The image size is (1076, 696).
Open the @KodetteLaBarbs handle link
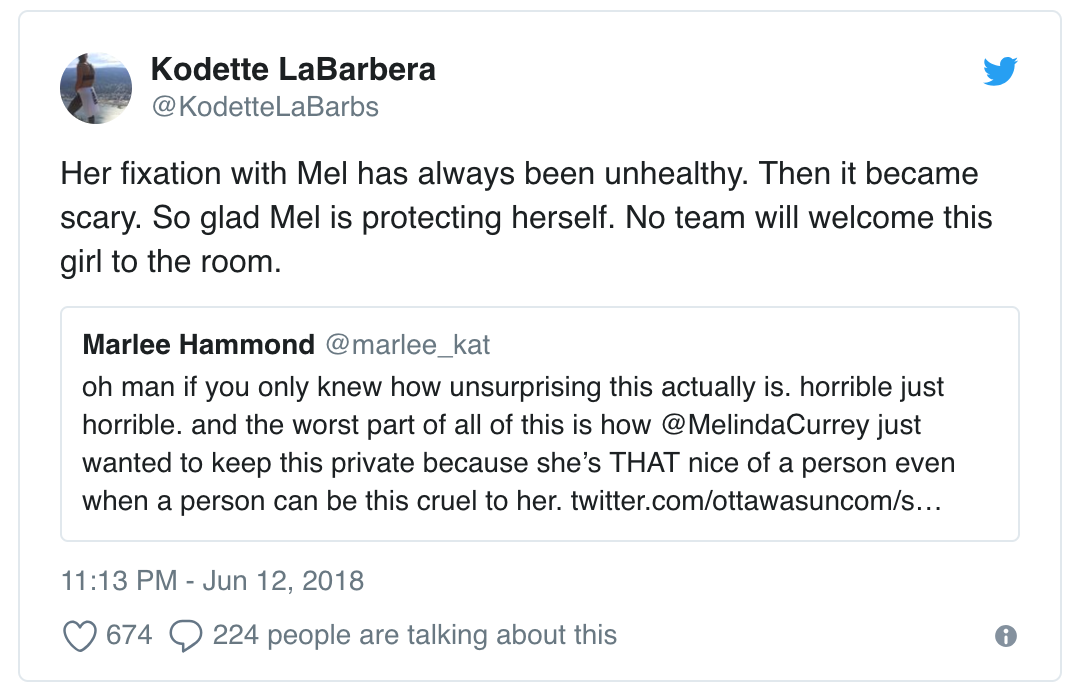[265, 107]
